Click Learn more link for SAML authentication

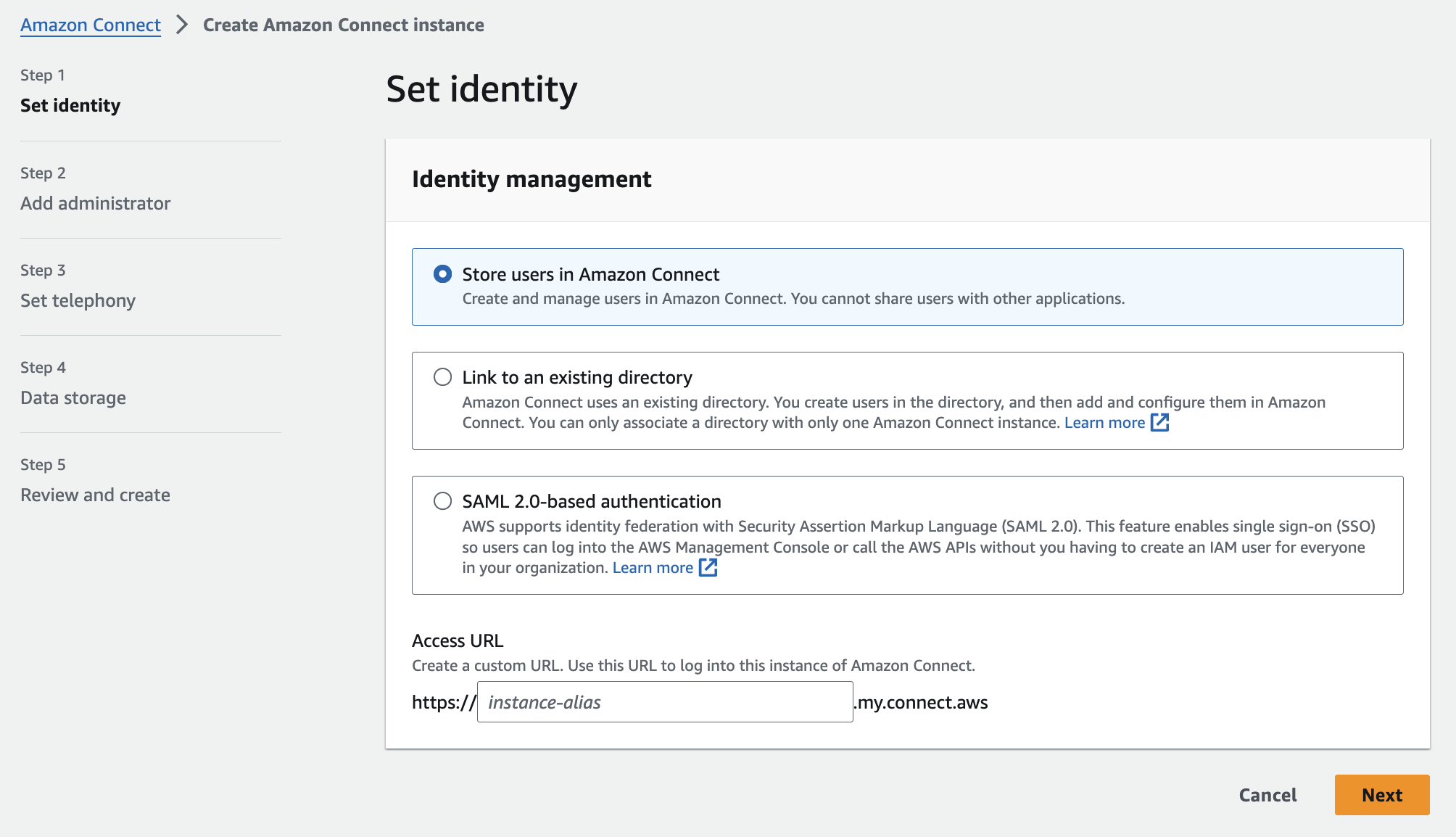(653, 568)
